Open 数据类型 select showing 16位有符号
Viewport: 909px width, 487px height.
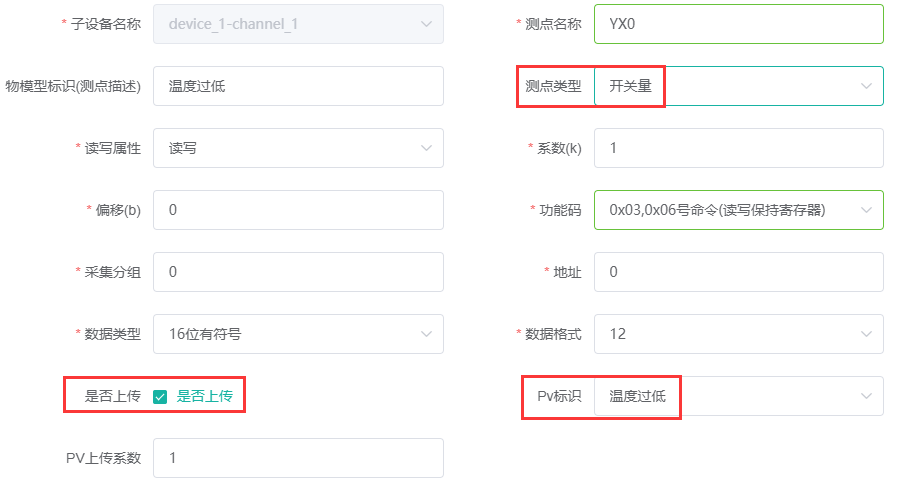click(x=298, y=334)
